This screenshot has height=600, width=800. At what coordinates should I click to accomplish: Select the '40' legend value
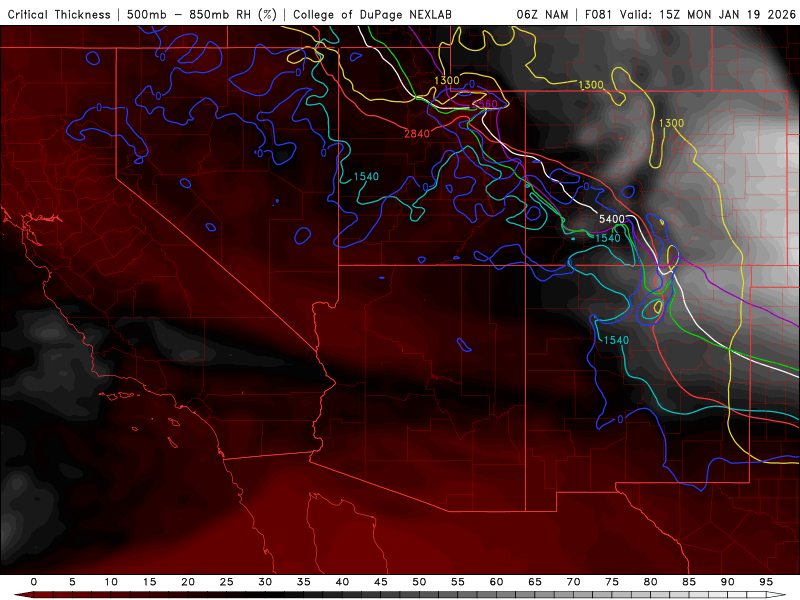[342, 582]
